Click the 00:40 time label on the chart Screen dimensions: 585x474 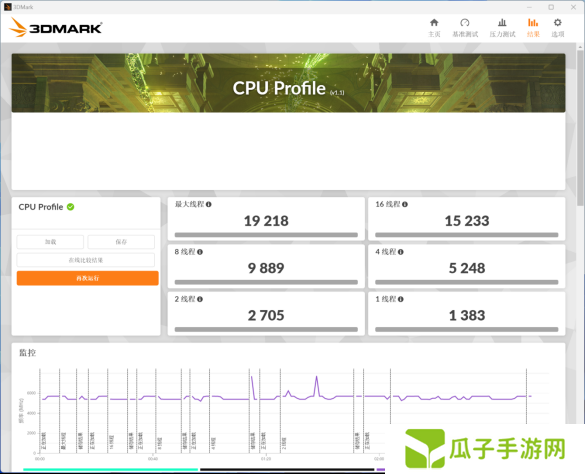153,459
